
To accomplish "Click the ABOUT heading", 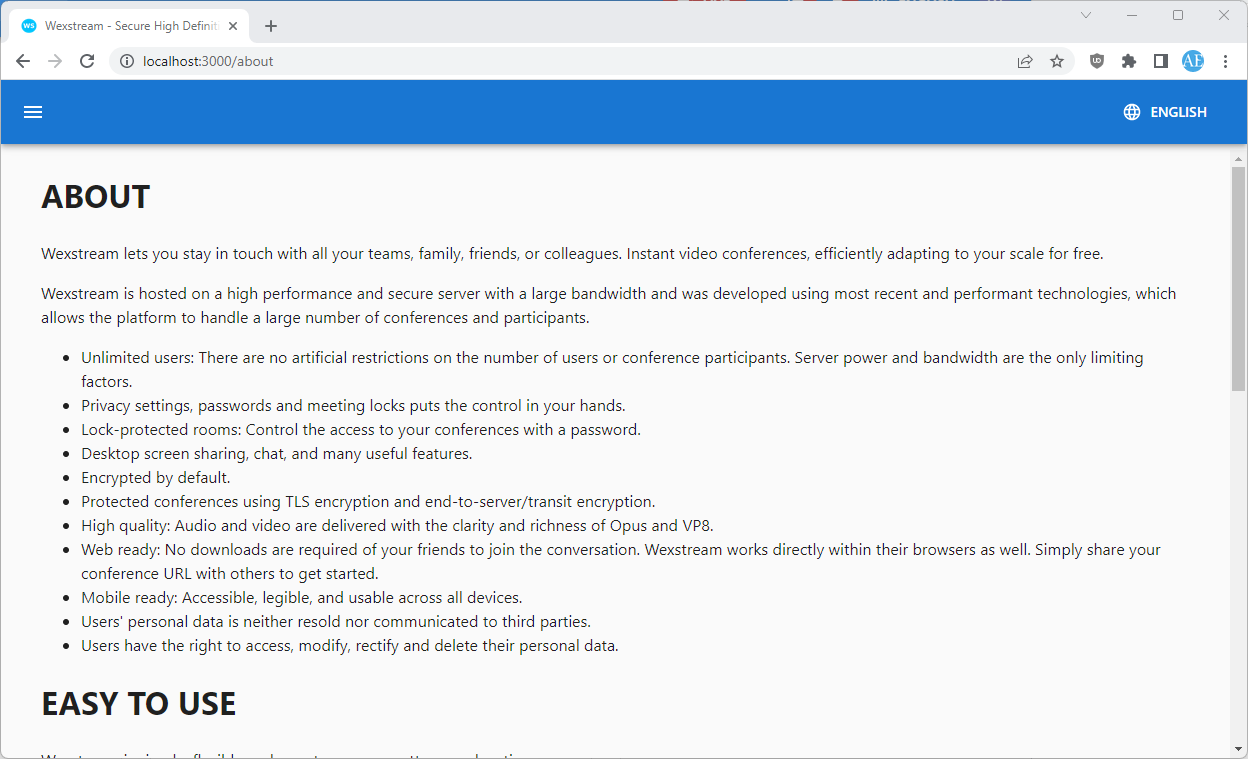I will tap(96, 197).
